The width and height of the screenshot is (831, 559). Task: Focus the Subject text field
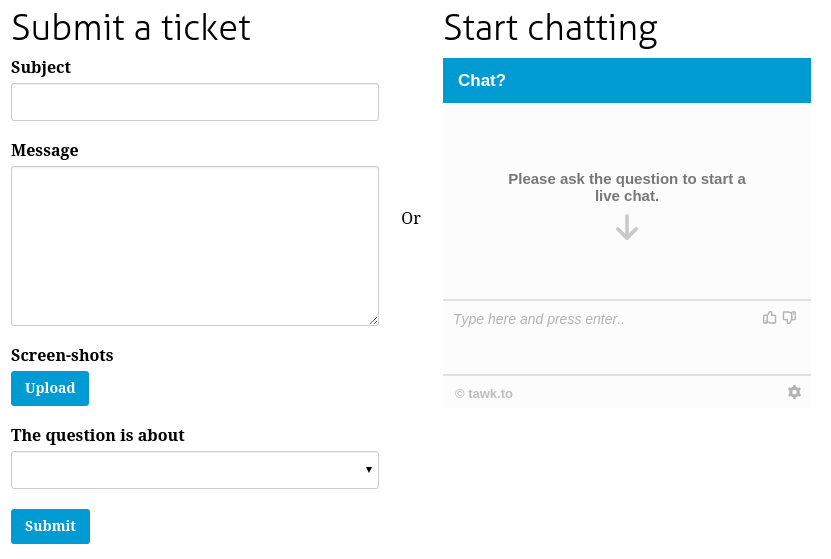[195, 102]
